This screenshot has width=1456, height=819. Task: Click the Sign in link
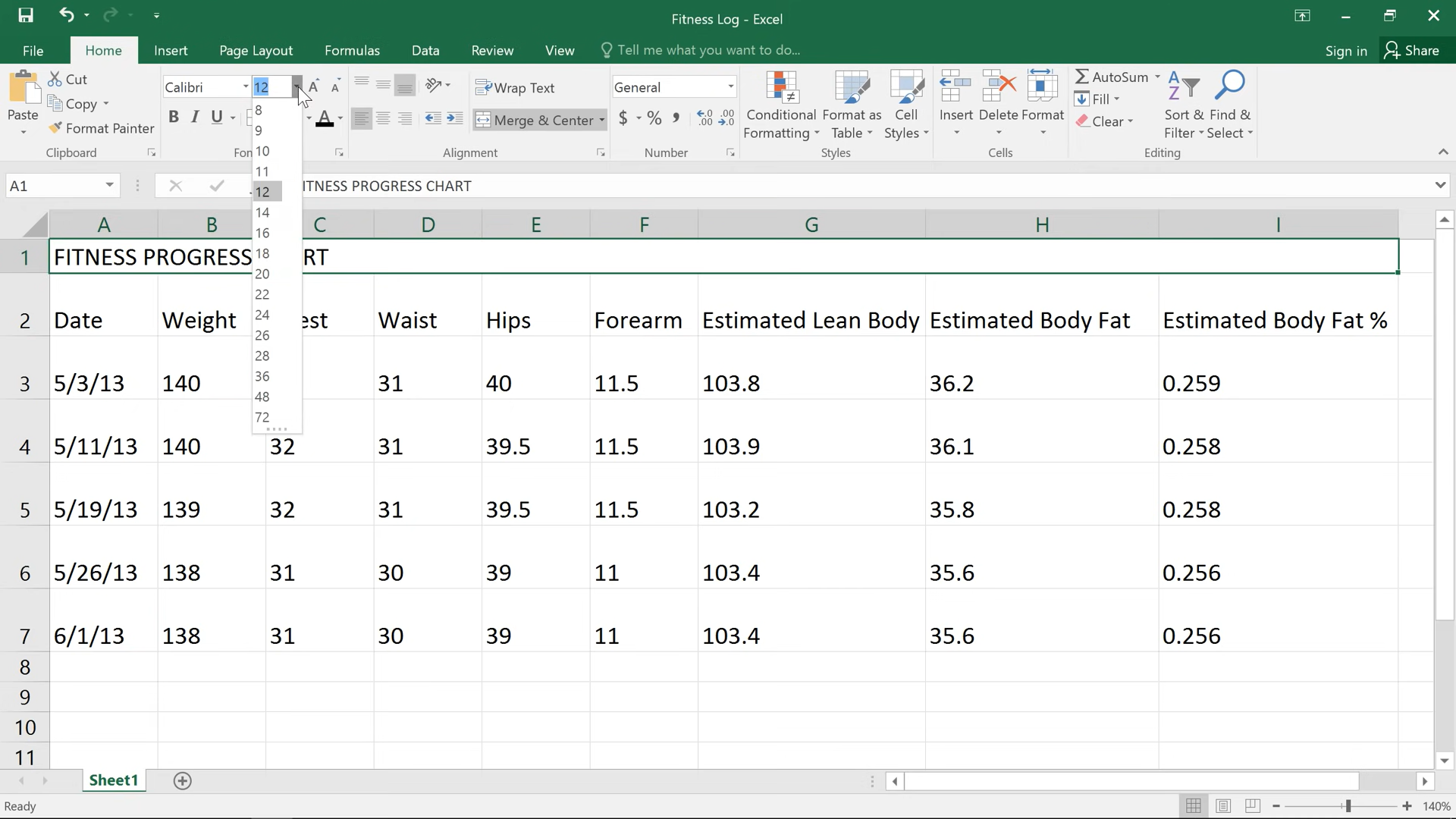point(1345,51)
